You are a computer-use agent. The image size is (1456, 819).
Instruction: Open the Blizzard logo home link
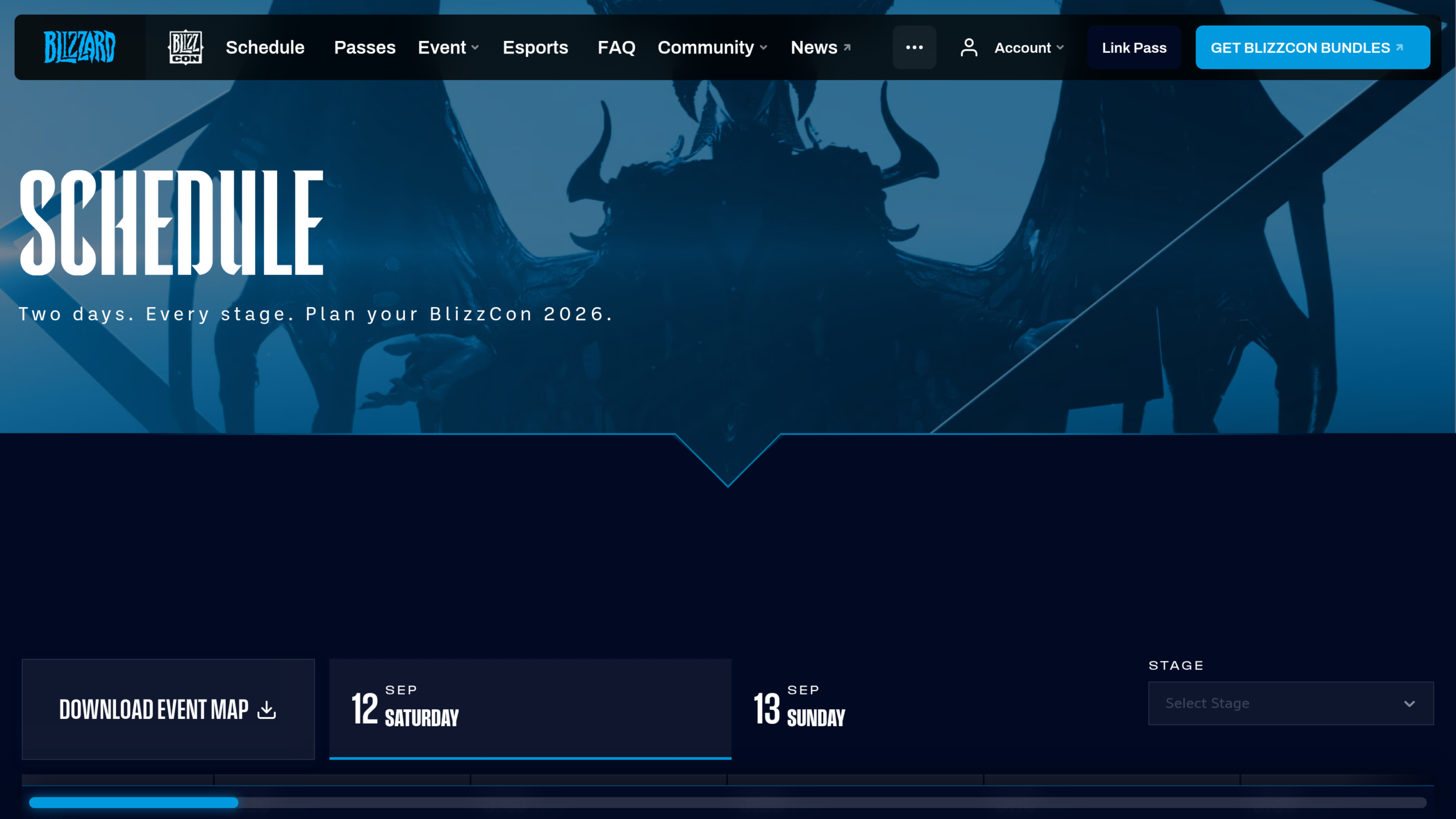80,47
